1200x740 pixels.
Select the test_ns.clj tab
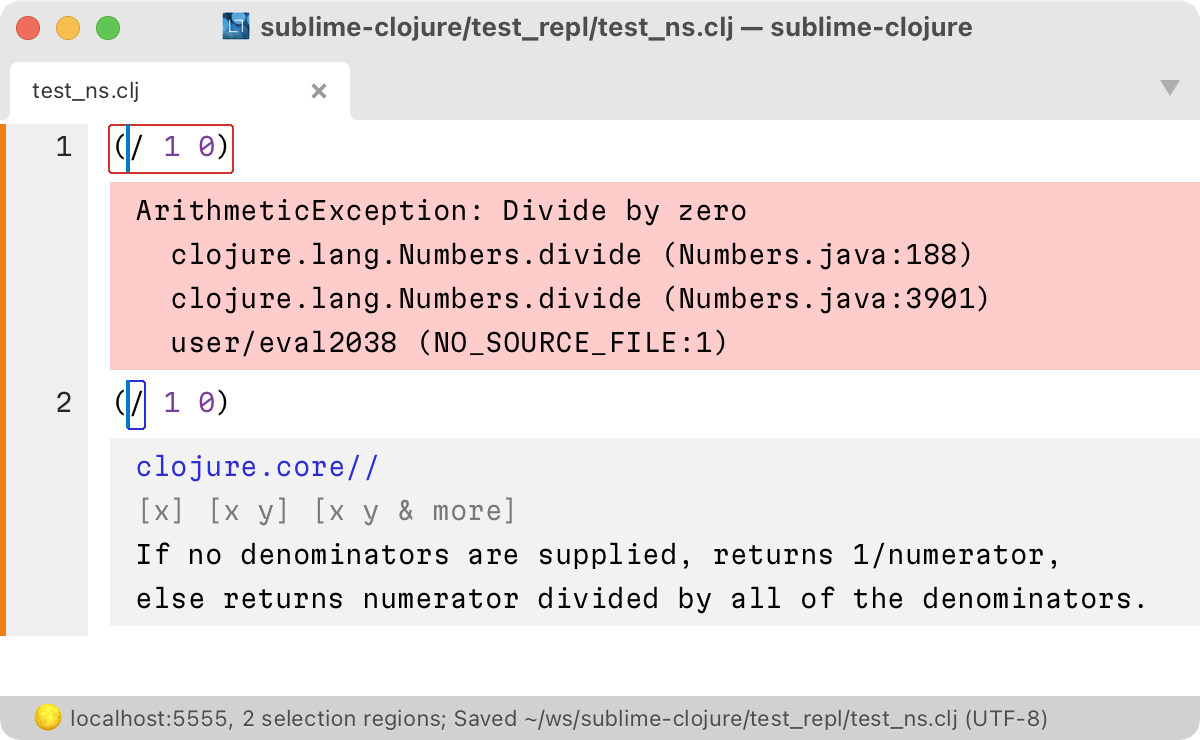[x=86, y=91]
